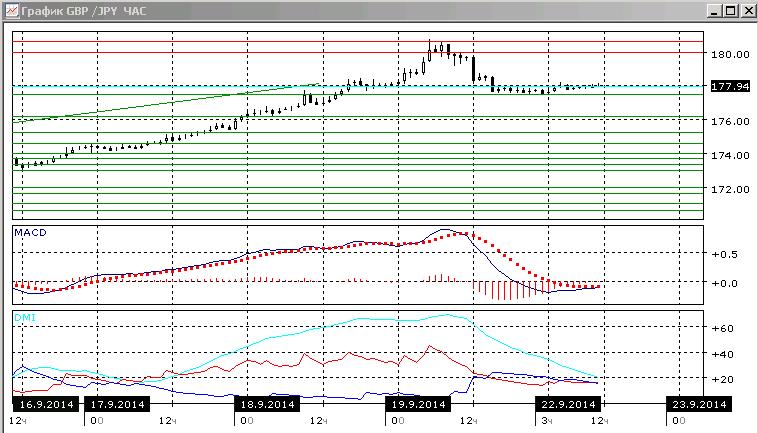Click the 17.9.2014 date marker
Viewport: 758px width, 433px height.
pos(117,404)
